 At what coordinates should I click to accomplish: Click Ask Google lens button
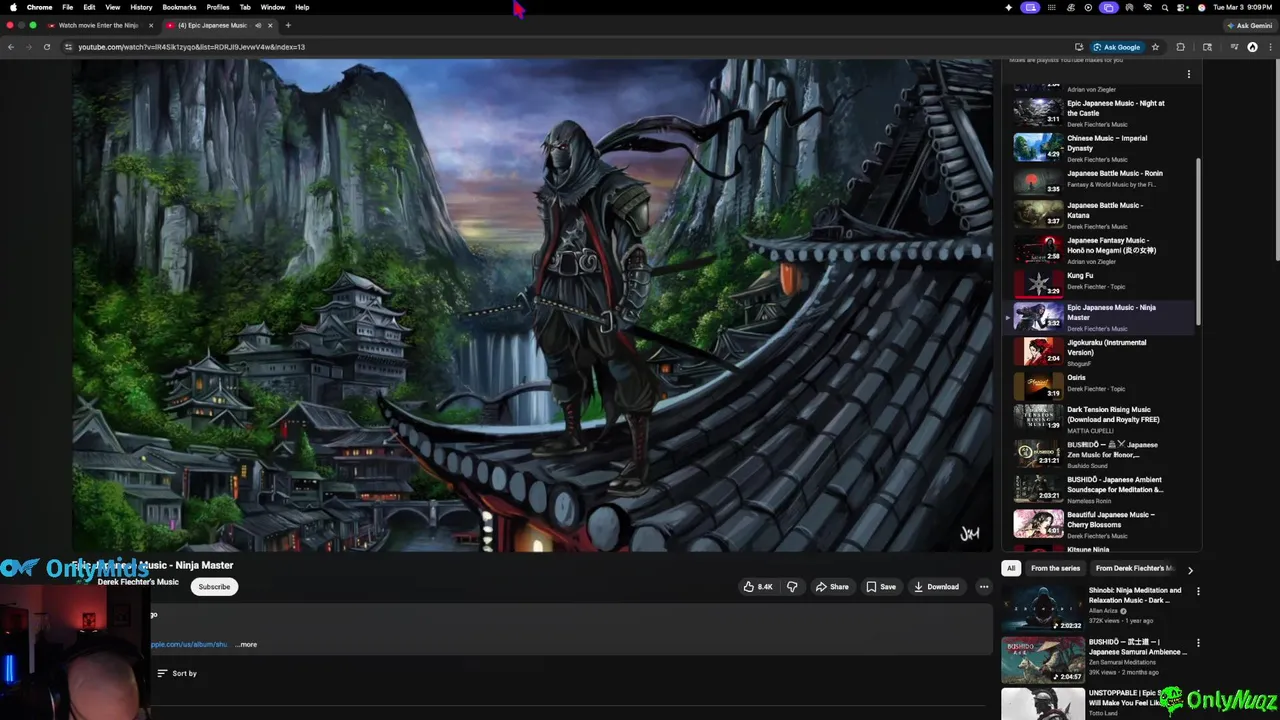click(1117, 47)
